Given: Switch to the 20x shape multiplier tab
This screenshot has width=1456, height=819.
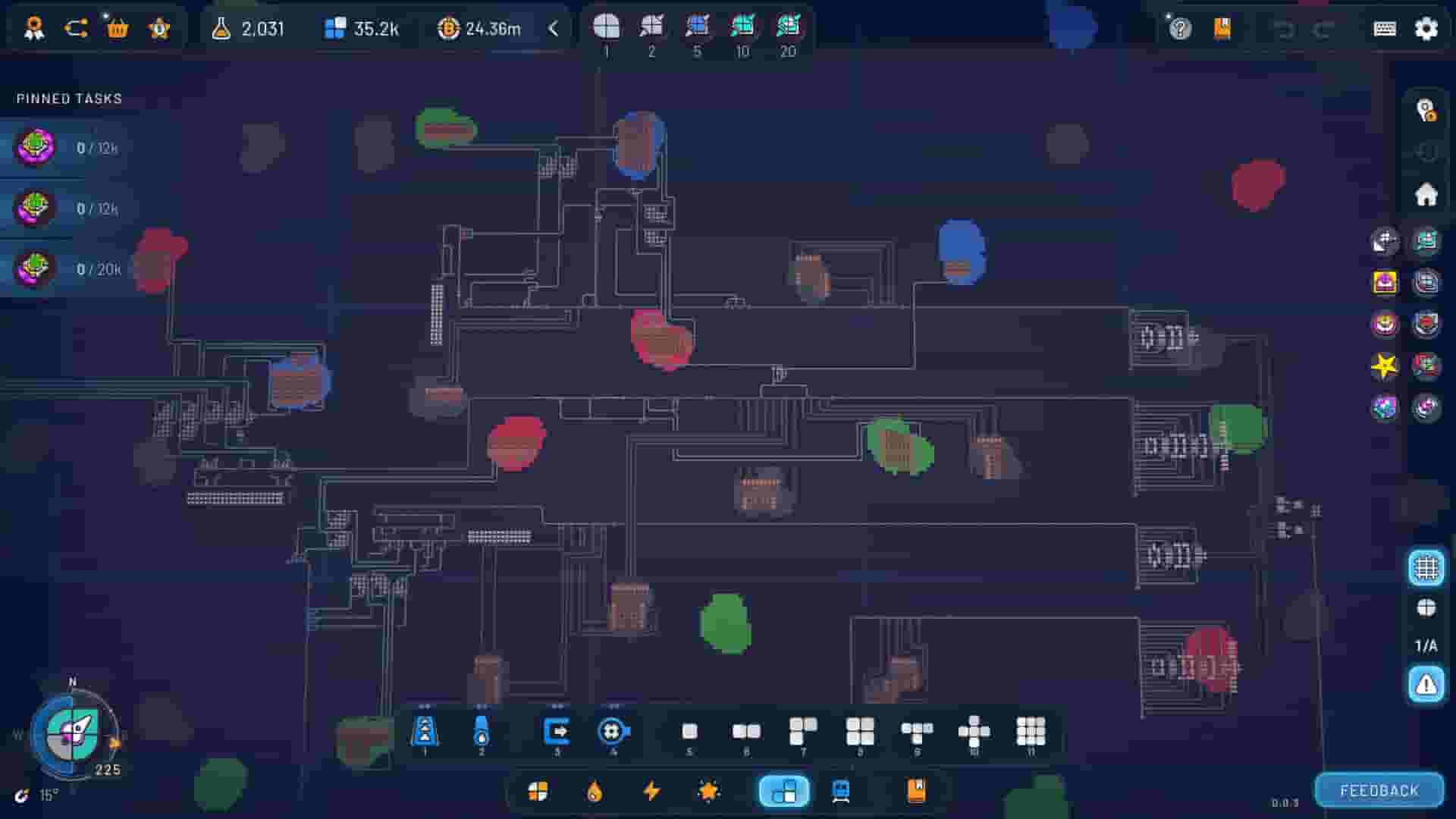Looking at the screenshot, I should point(787,30).
